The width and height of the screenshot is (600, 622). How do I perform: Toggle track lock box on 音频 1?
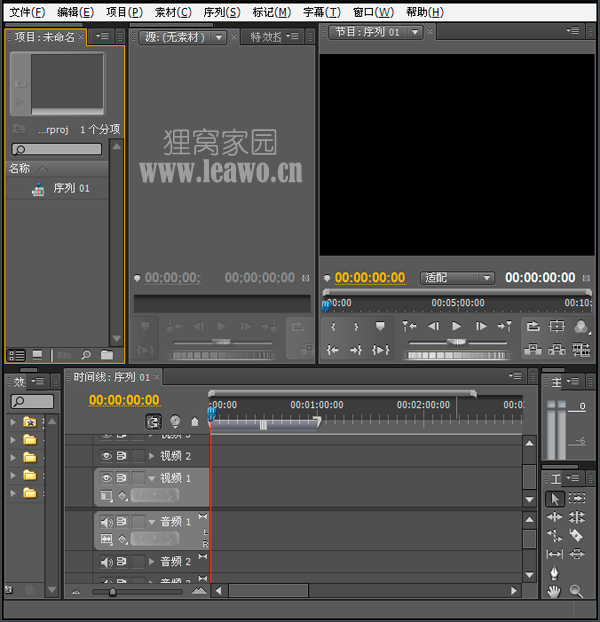pos(138,522)
